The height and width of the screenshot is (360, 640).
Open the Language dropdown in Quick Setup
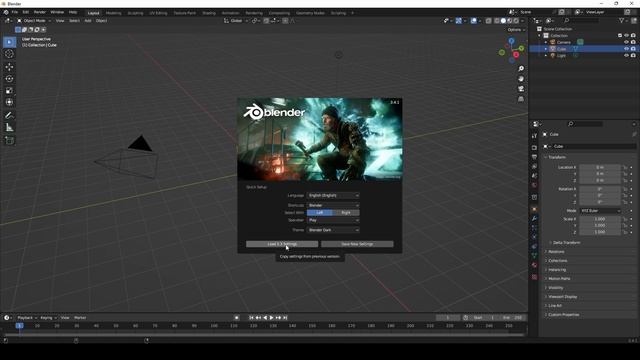[x=333, y=196]
